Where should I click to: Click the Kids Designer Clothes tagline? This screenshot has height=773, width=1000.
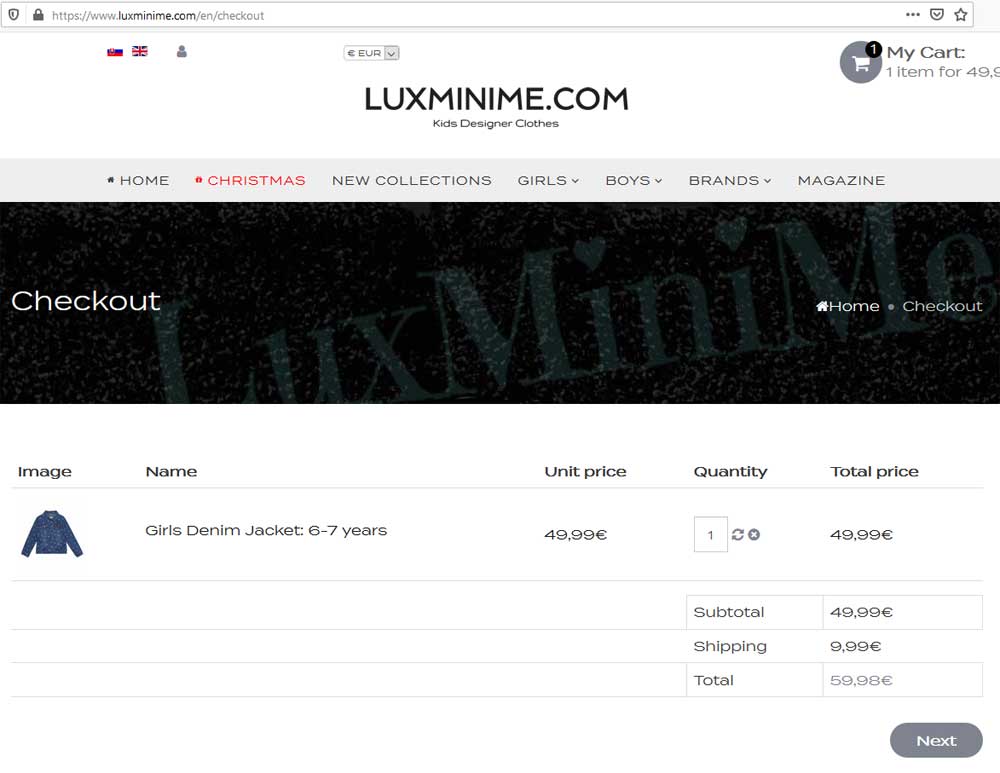(496, 123)
